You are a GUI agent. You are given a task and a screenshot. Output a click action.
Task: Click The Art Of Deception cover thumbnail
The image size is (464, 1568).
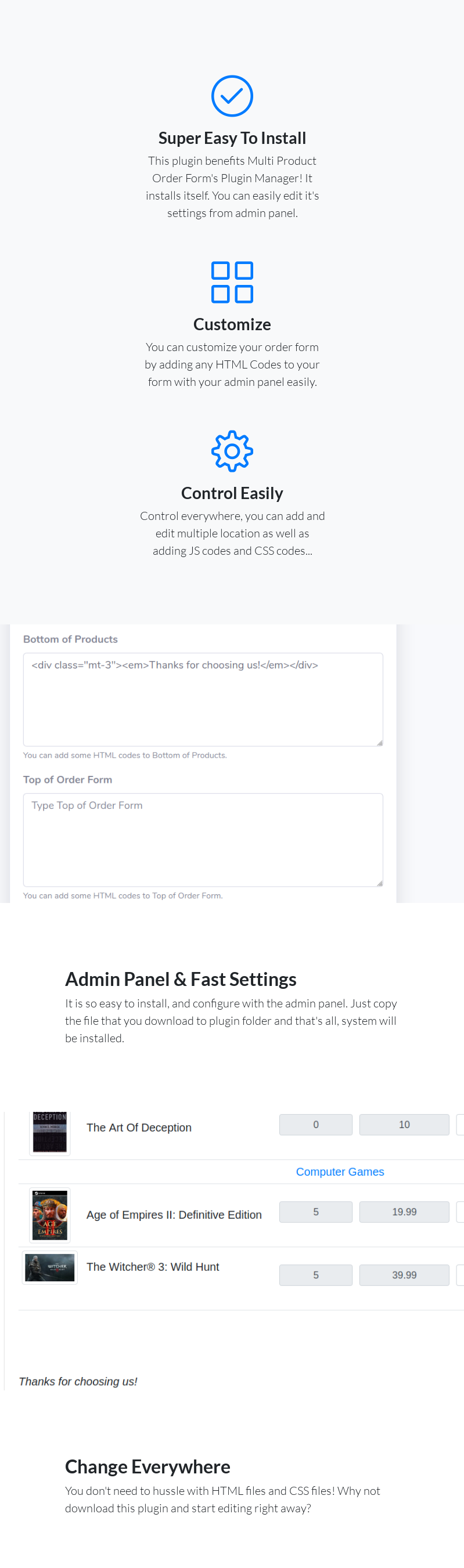pyautogui.click(x=50, y=1132)
